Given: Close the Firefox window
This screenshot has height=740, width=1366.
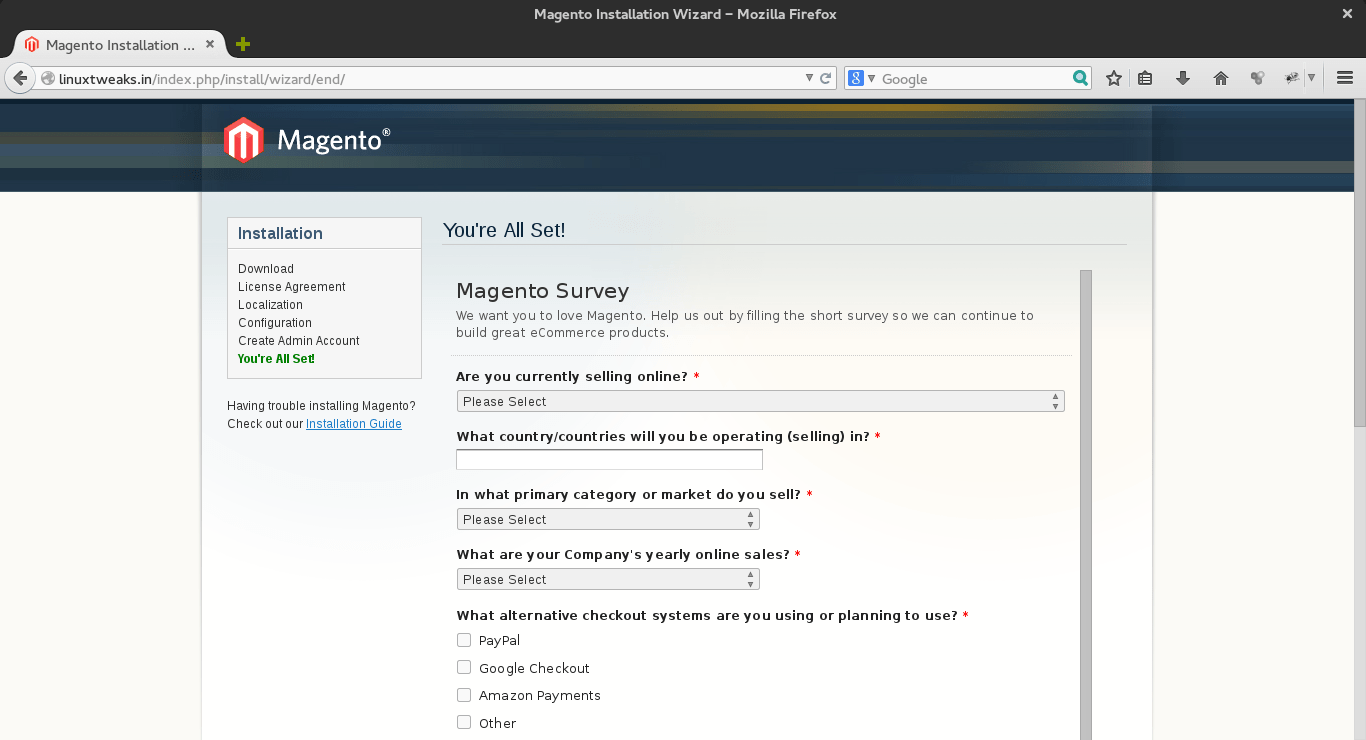Looking at the screenshot, I should pyautogui.click(x=1346, y=14).
